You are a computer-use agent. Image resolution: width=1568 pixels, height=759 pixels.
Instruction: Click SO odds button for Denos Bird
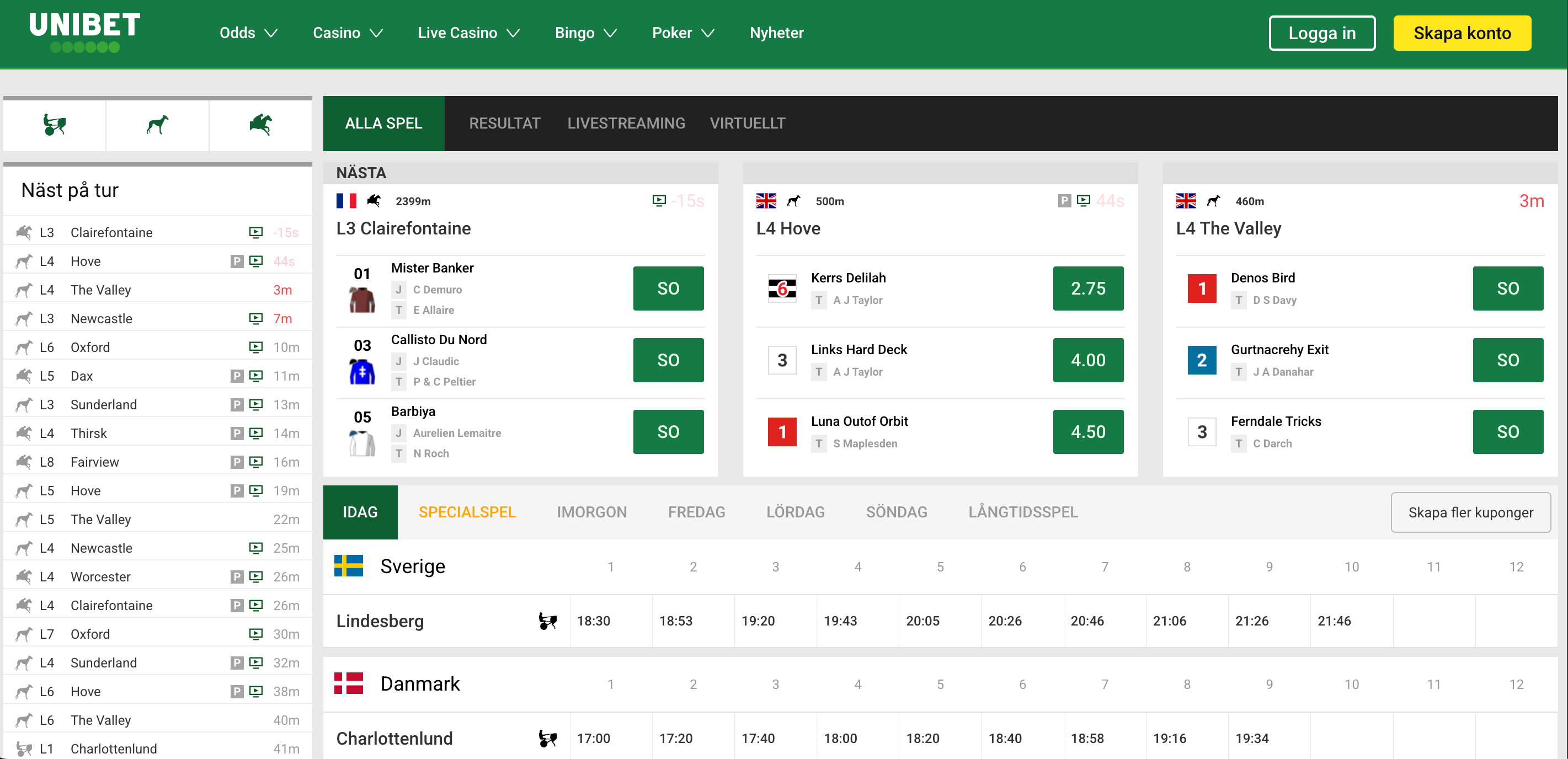point(1508,288)
